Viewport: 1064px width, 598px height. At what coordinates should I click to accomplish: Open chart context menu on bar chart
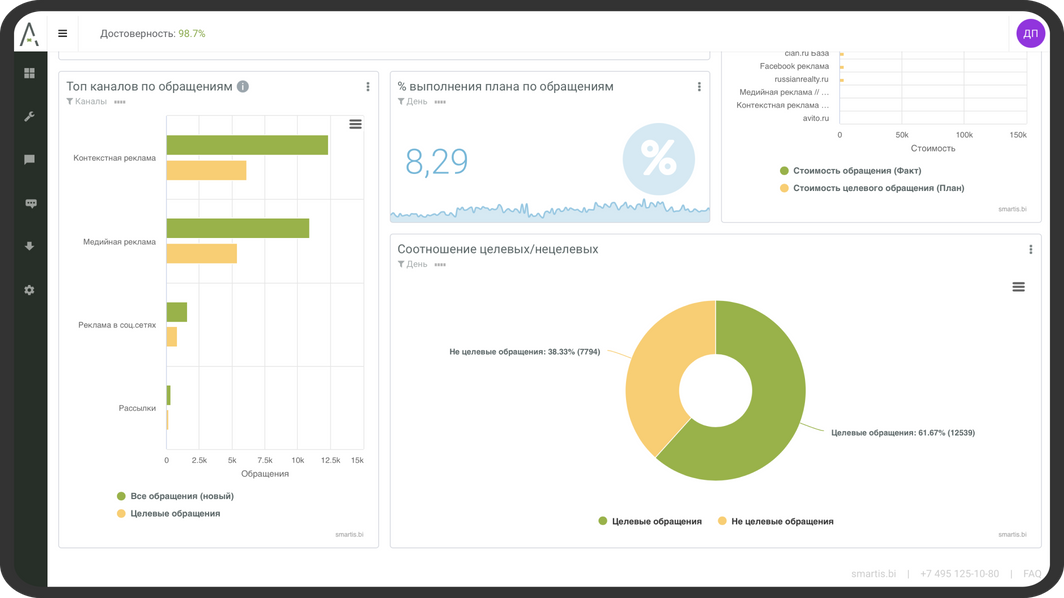pos(355,124)
